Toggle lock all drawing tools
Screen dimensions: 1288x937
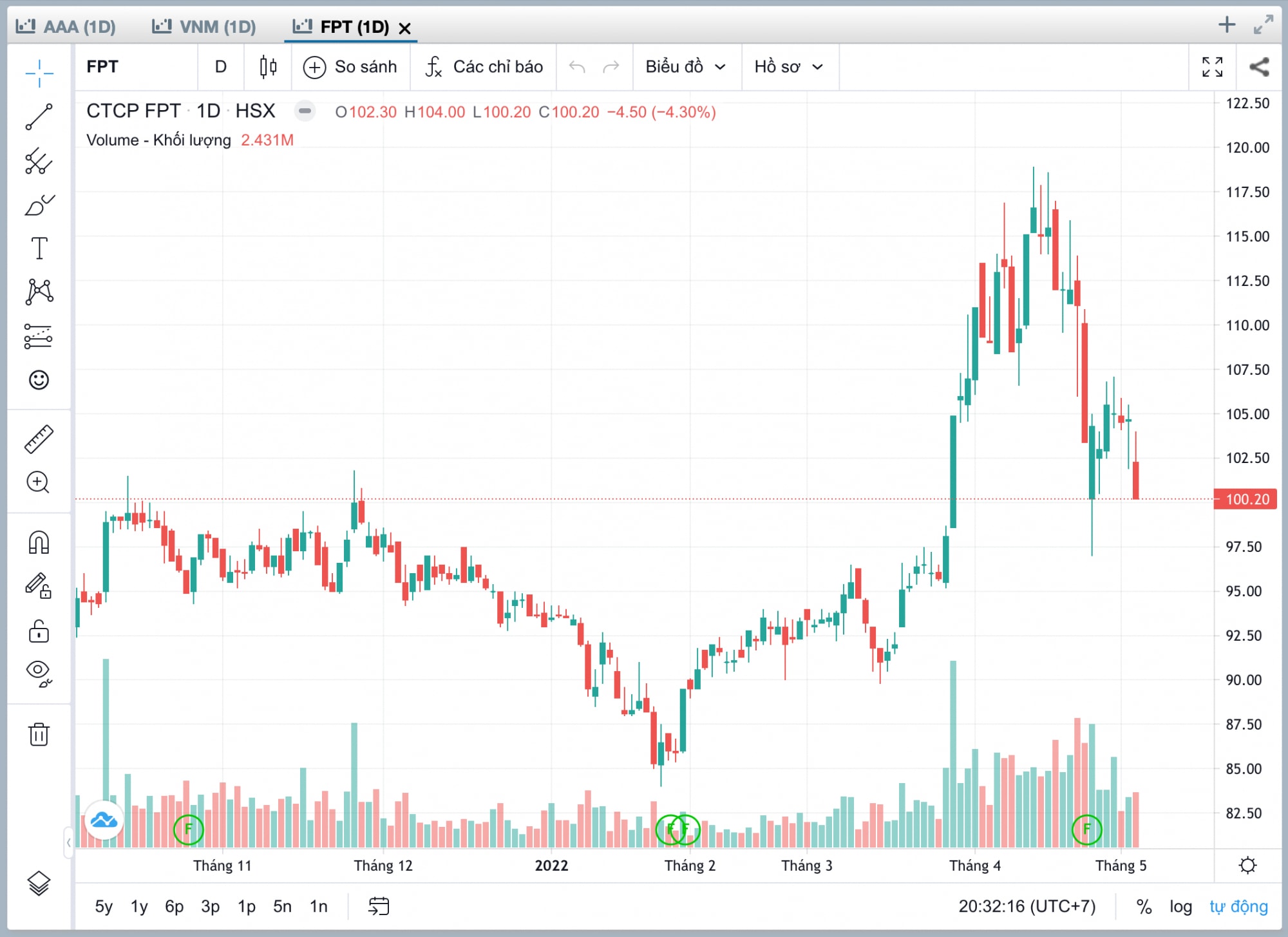point(39,631)
